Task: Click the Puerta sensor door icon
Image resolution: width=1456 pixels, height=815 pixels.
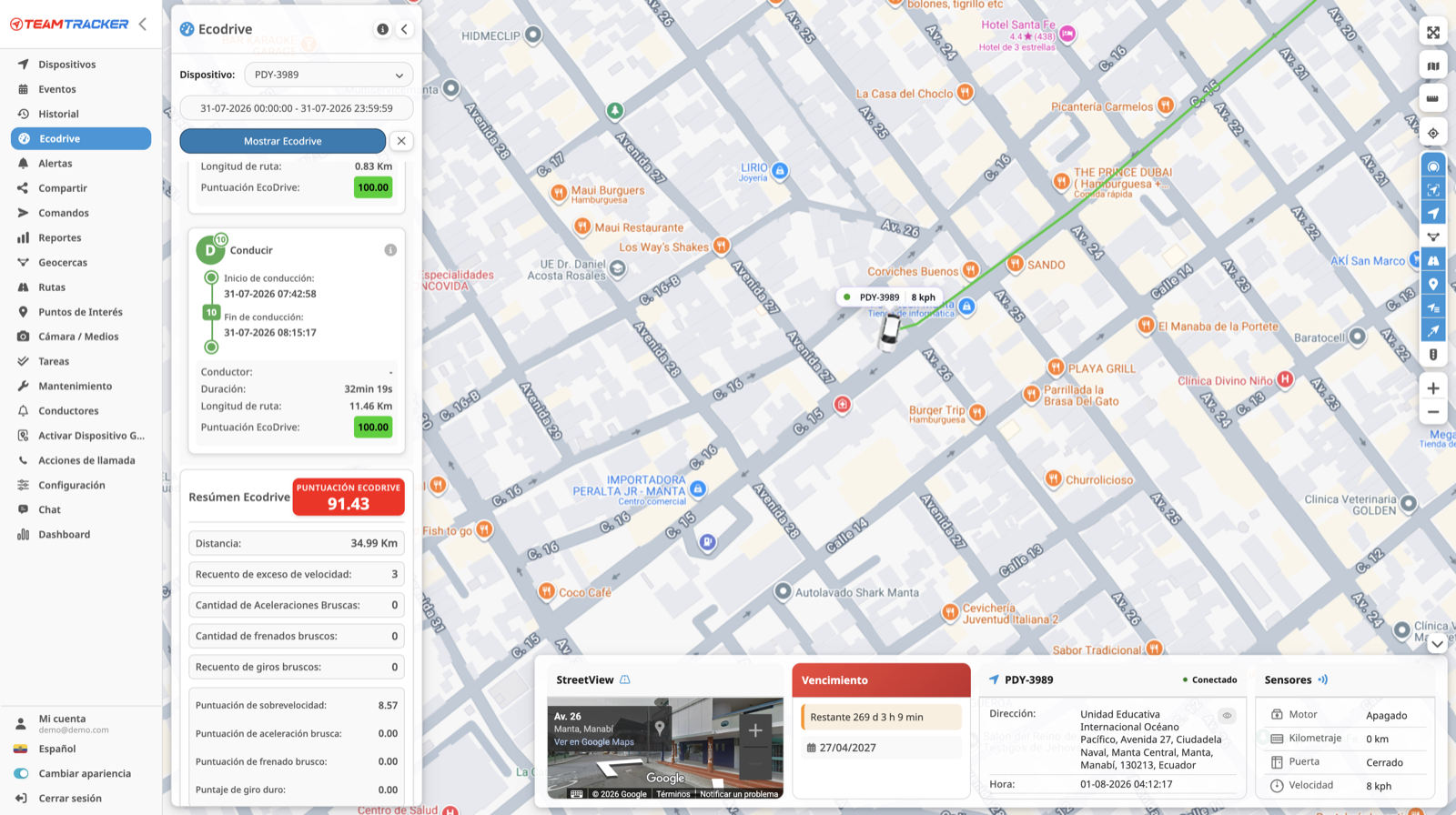Action: (x=1277, y=762)
